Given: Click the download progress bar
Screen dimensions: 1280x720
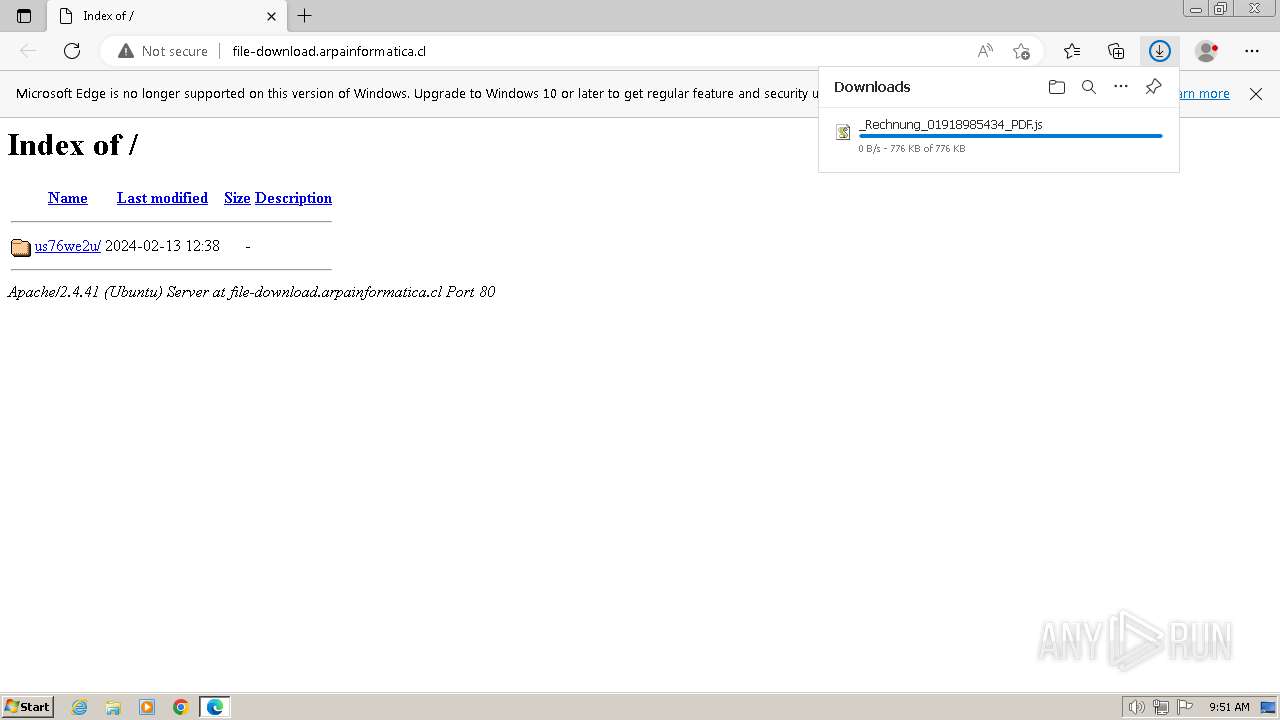Looking at the screenshot, I should pos(1011,136).
